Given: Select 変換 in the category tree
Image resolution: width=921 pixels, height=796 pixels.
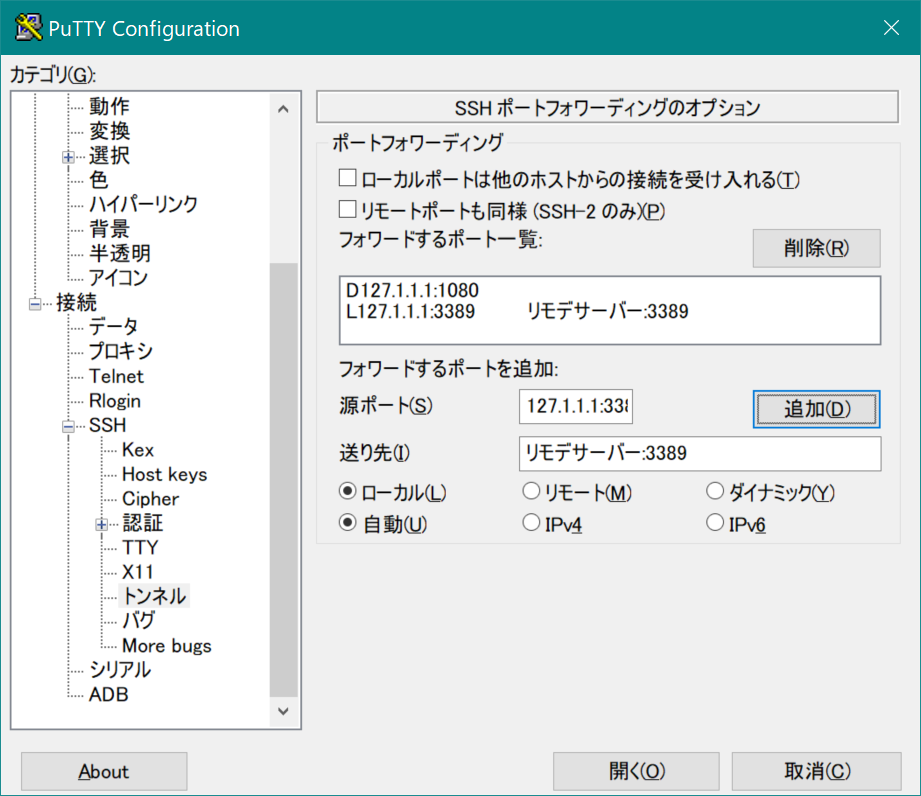Looking at the screenshot, I should click(x=109, y=131).
